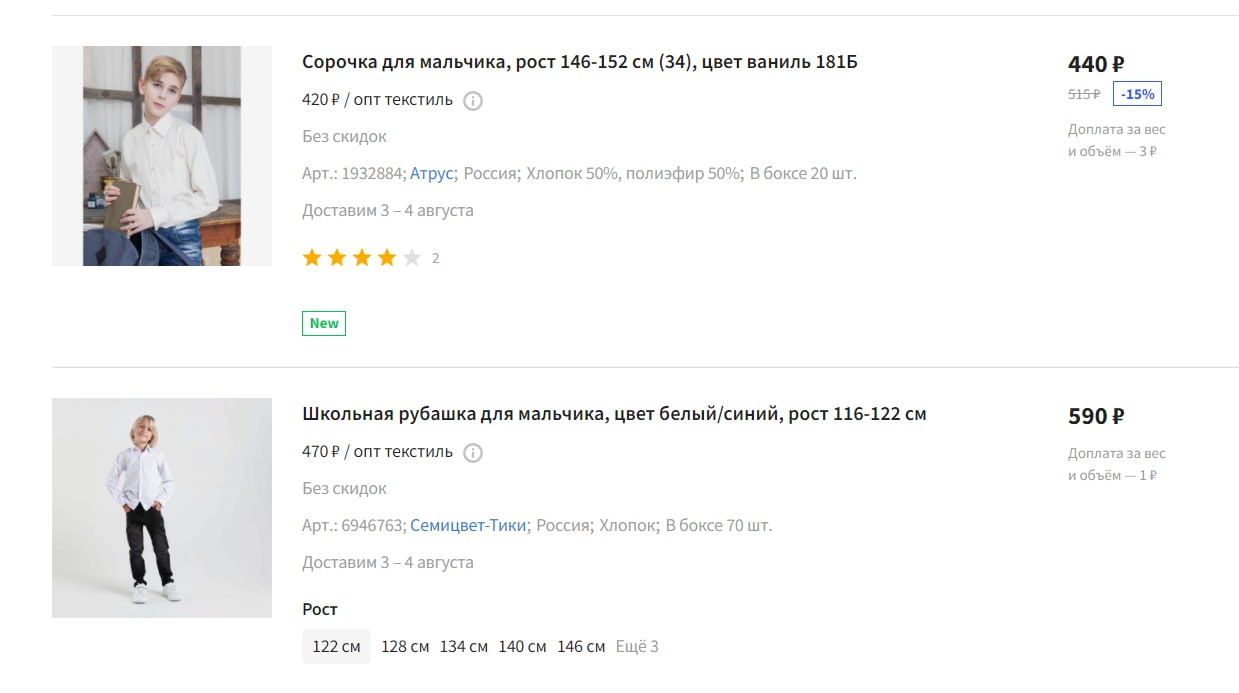Click the review count 2 beside stars
The width and height of the screenshot is (1239, 693).
435,258
